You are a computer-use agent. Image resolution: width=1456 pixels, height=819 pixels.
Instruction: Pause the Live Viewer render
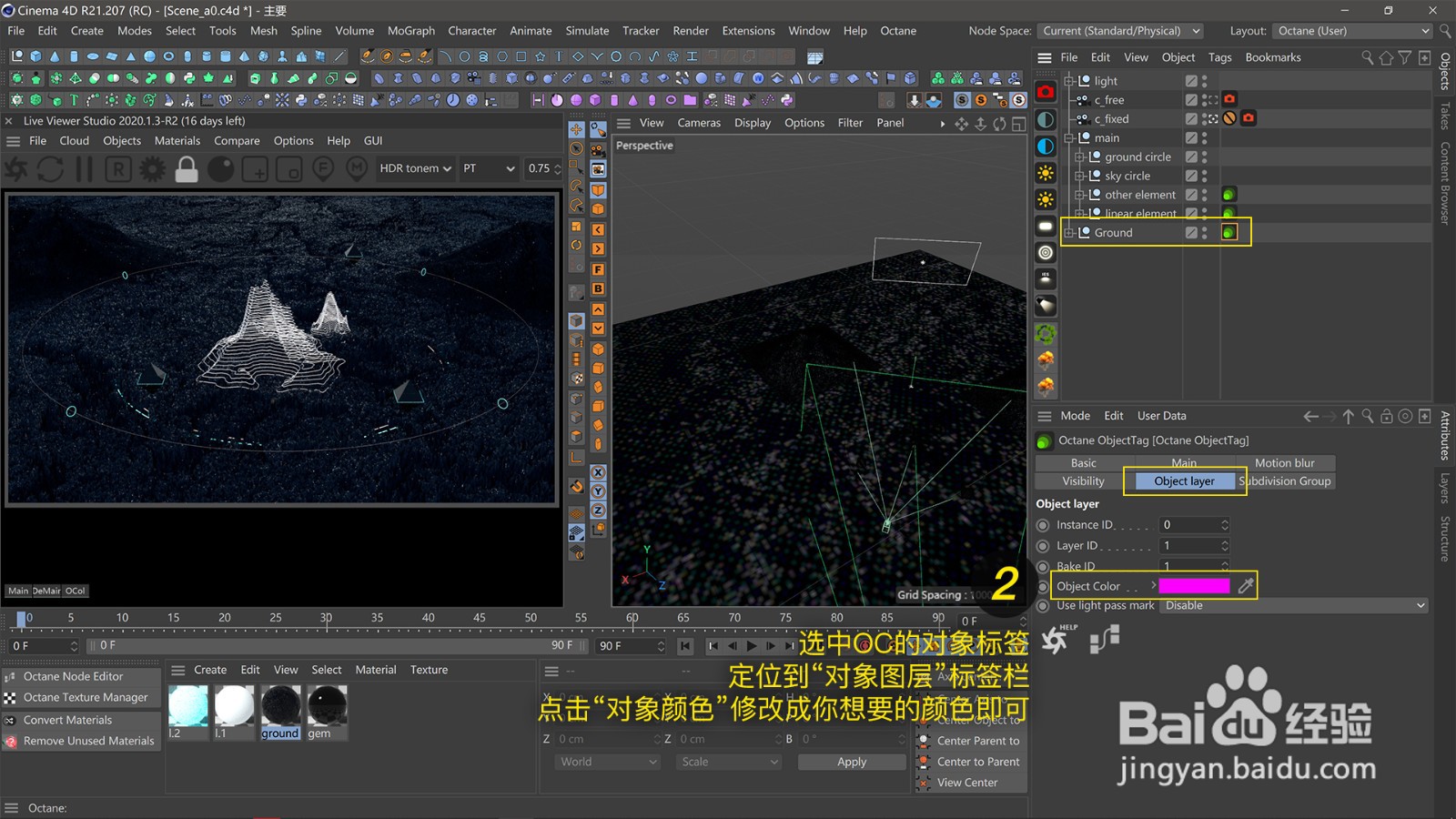tap(84, 168)
